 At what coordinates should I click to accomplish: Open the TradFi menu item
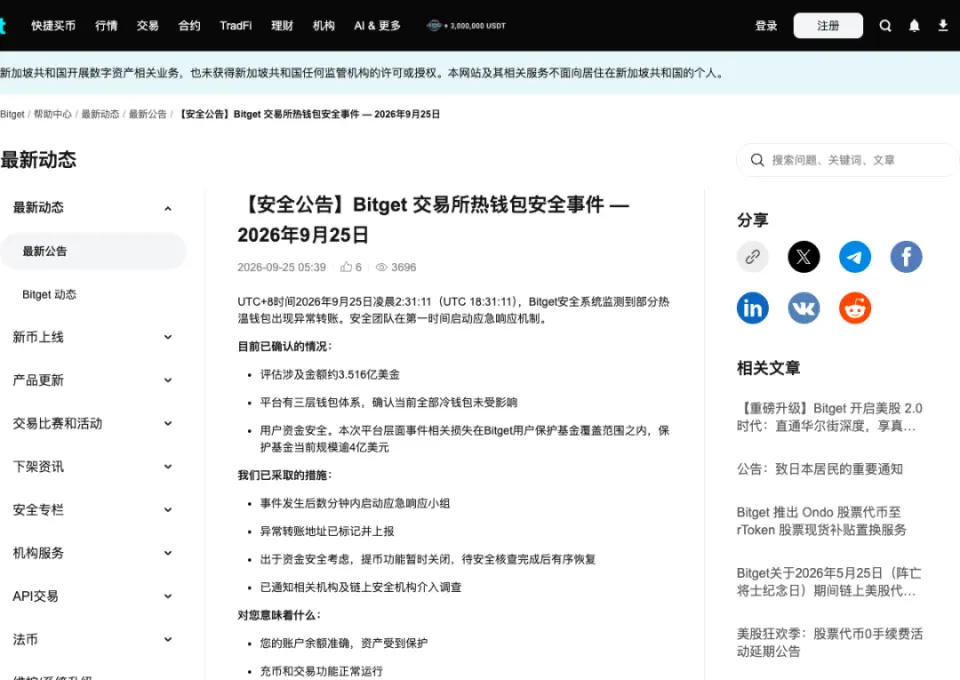[236, 26]
